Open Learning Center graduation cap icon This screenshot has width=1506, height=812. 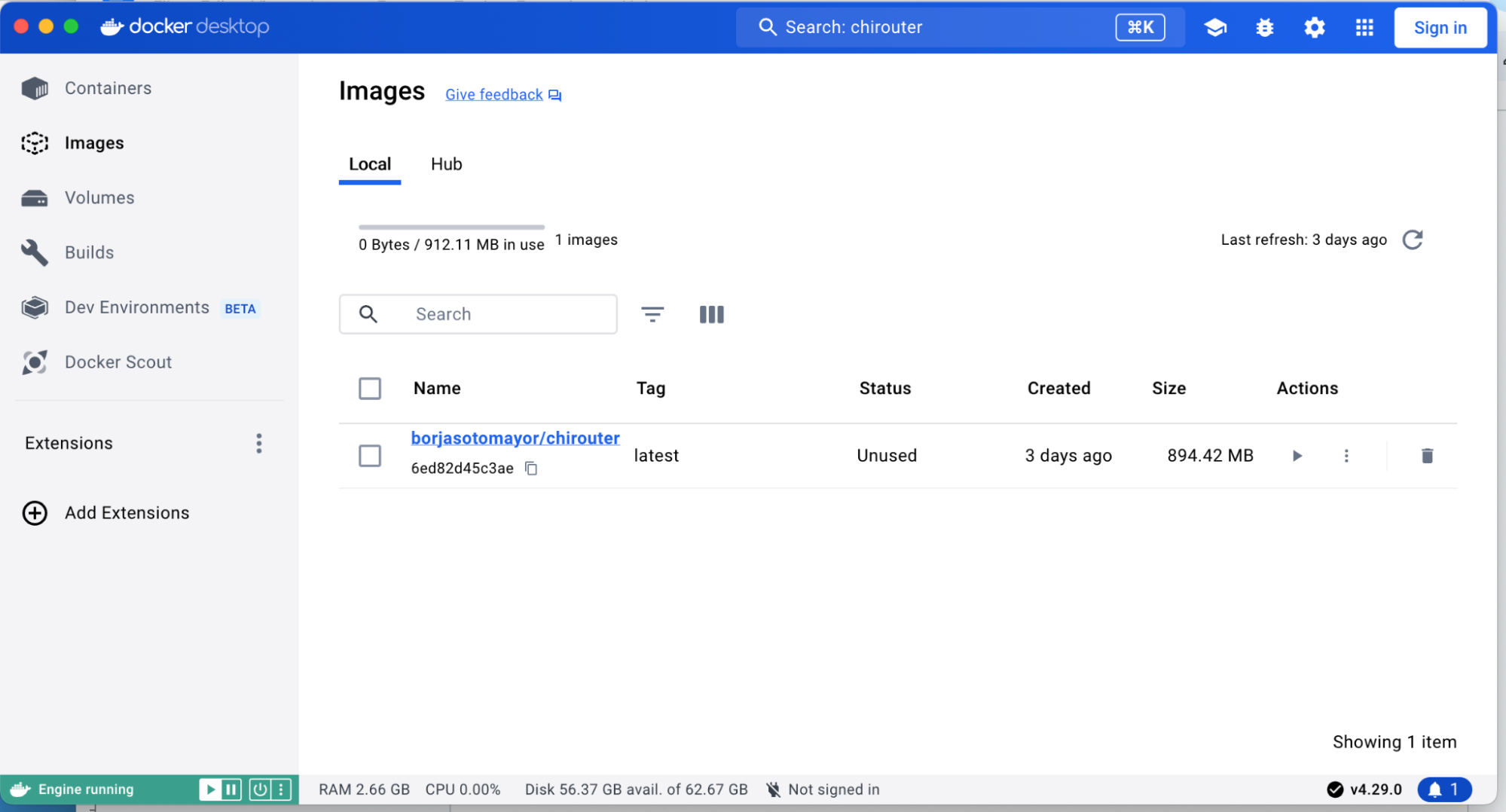click(x=1215, y=28)
